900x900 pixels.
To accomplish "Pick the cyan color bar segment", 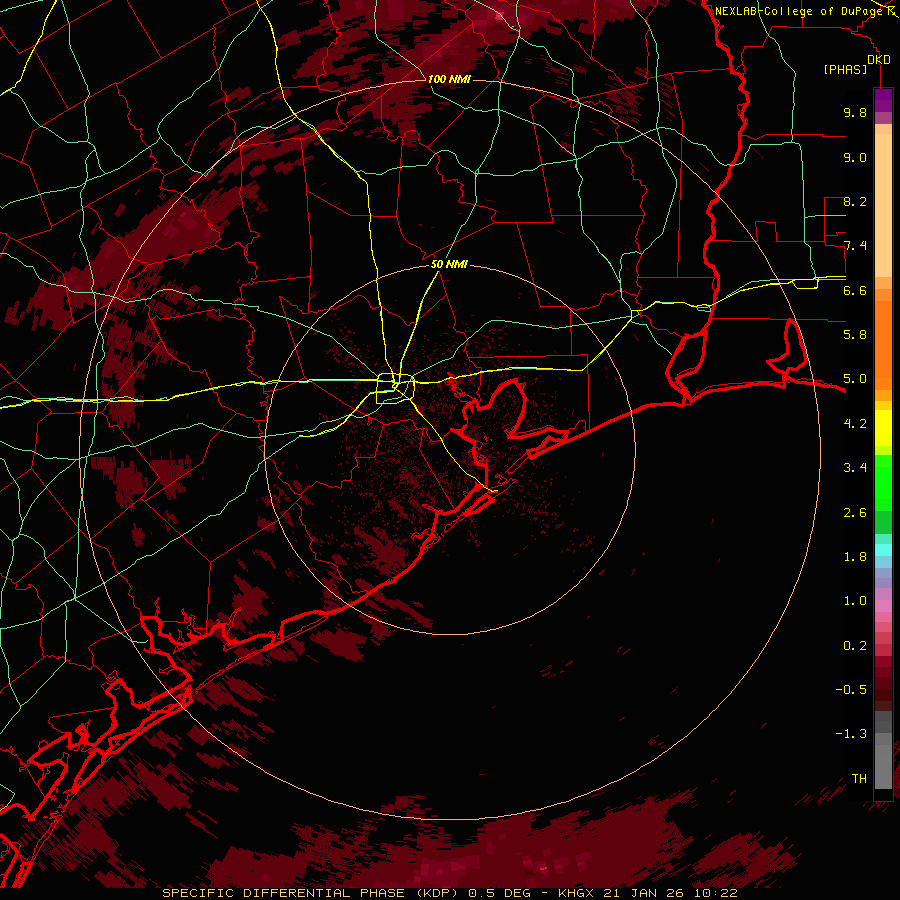I will [x=883, y=550].
